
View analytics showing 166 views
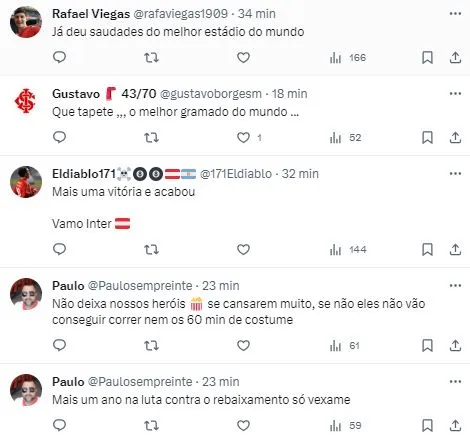(348, 58)
